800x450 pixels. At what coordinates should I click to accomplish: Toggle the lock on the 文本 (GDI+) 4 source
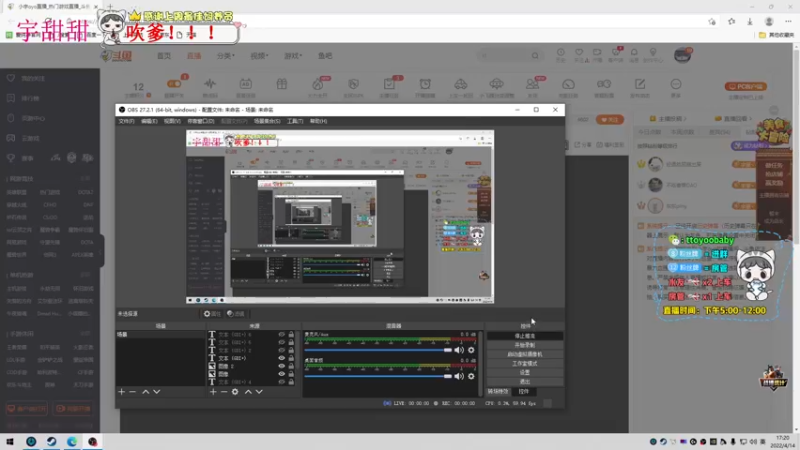291,382
